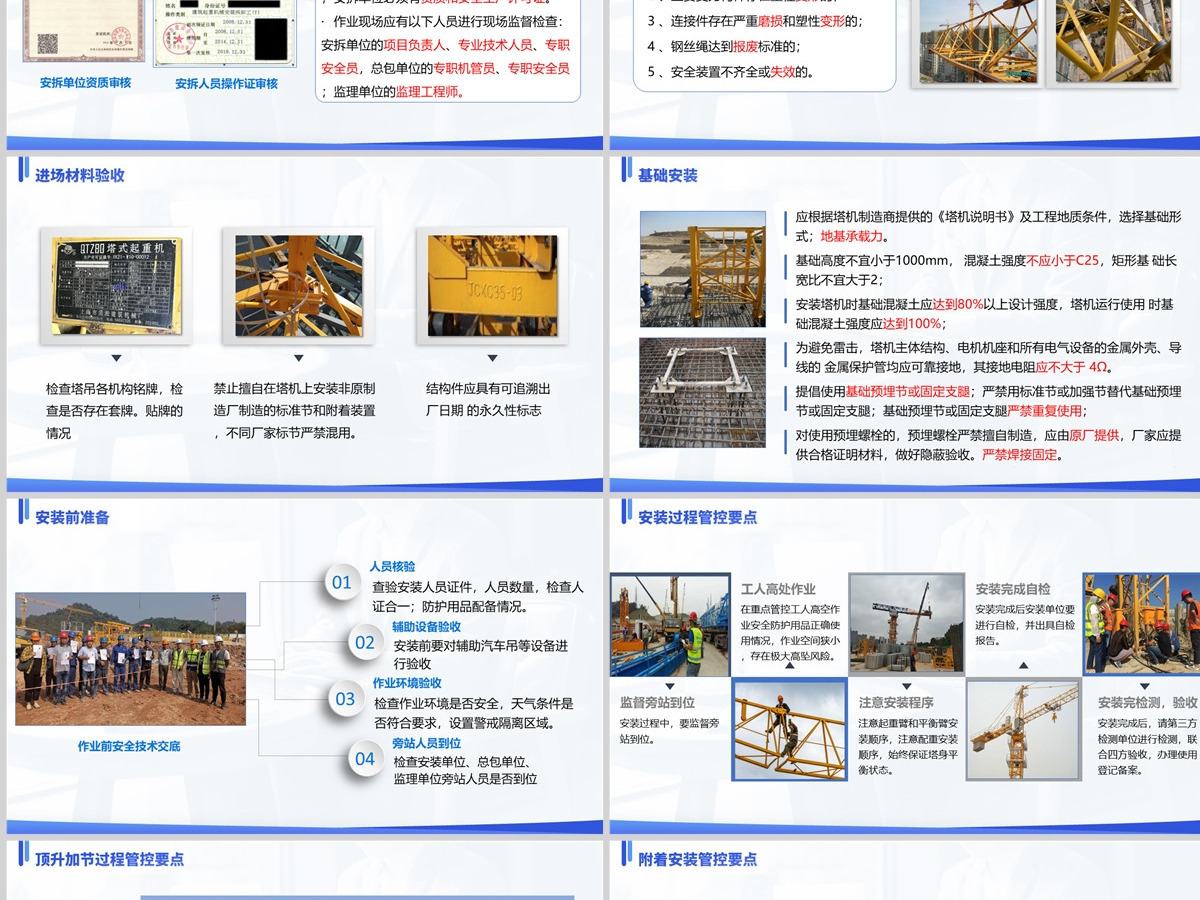
Task: Click the 基础安装 slide title
Action: [x=668, y=175]
